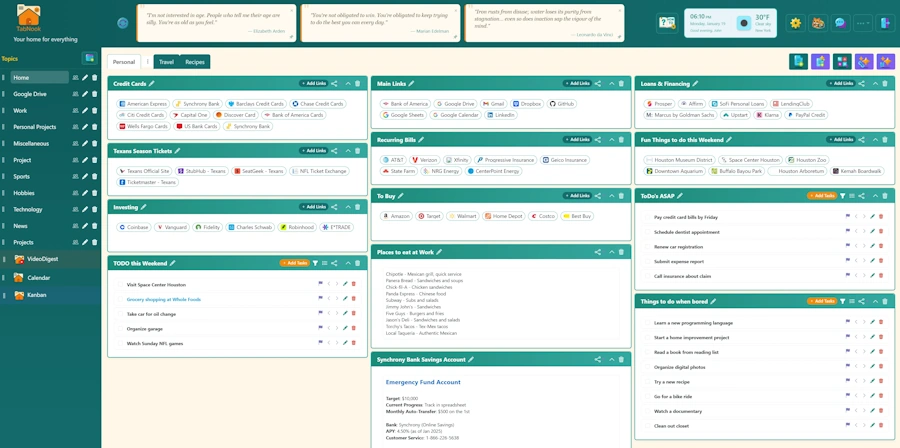Open Kanban in the sidebar
The height and width of the screenshot is (448, 900).
tap(37, 295)
